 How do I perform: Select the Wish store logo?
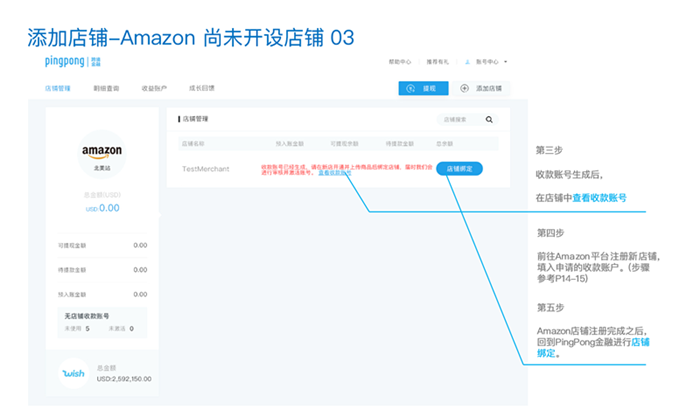[x=74, y=373]
